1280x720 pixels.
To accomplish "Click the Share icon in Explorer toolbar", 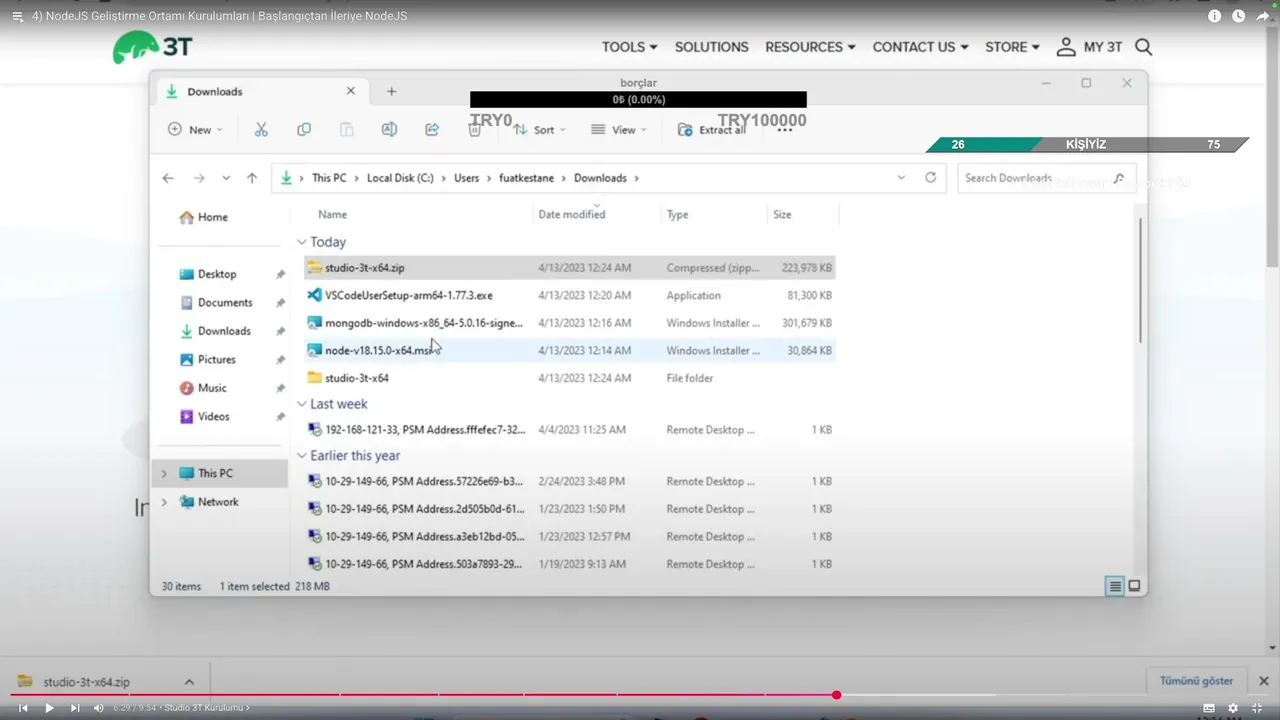I will 432,130.
